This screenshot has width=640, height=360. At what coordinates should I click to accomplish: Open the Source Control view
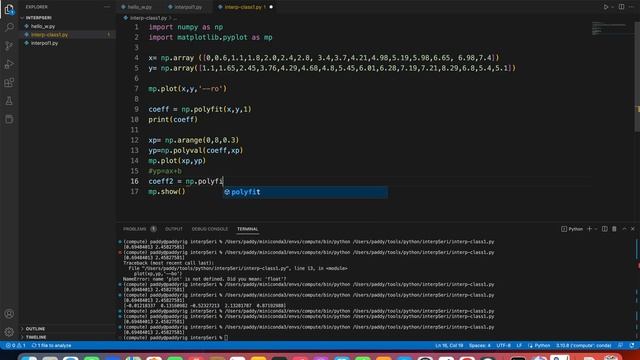click(9, 46)
